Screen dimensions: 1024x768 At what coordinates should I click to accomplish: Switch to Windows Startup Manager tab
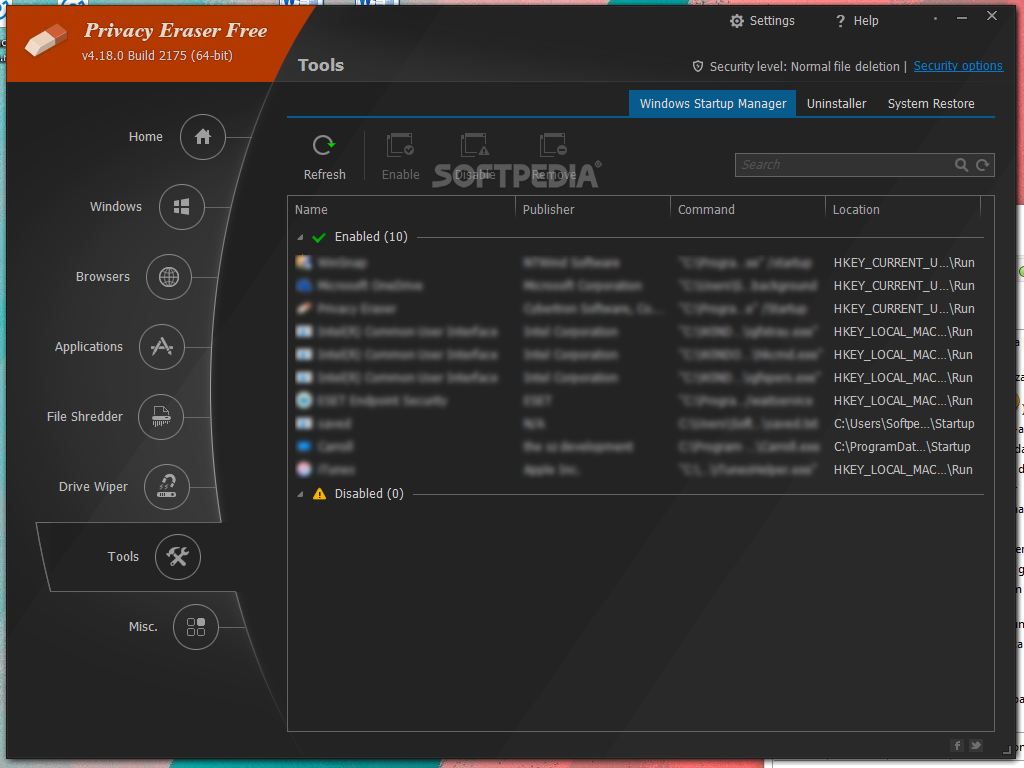coord(712,104)
